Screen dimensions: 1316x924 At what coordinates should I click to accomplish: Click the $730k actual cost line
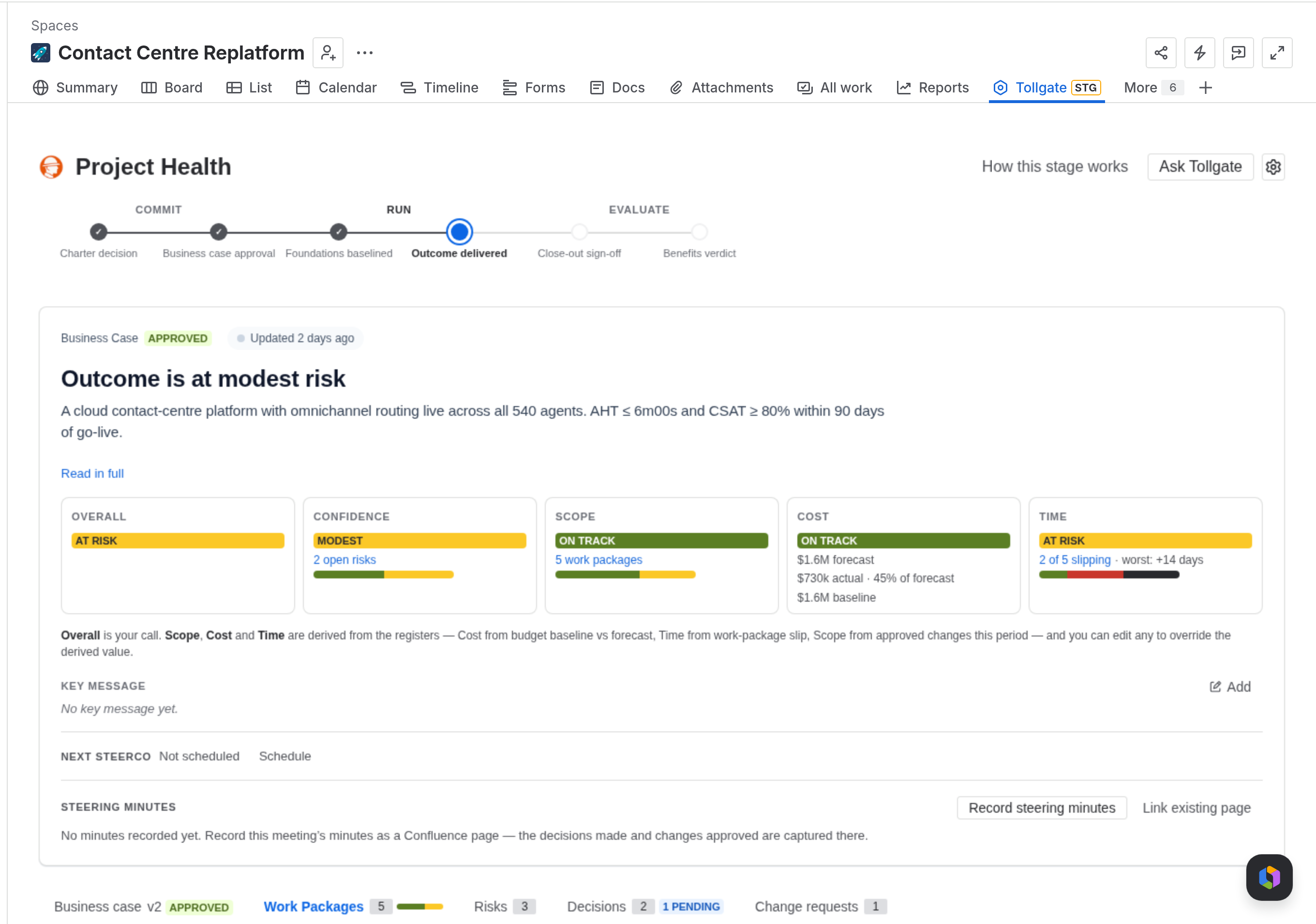(875, 578)
